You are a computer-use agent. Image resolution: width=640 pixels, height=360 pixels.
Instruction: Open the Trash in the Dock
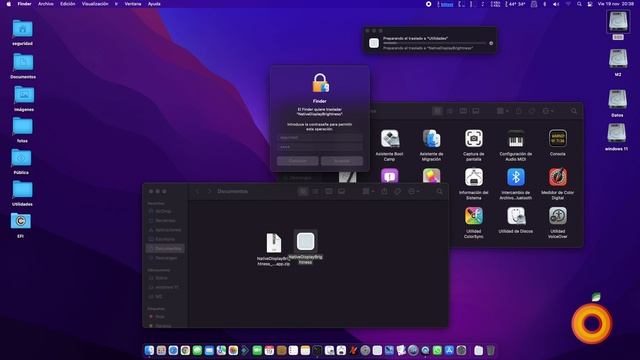coord(491,350)
